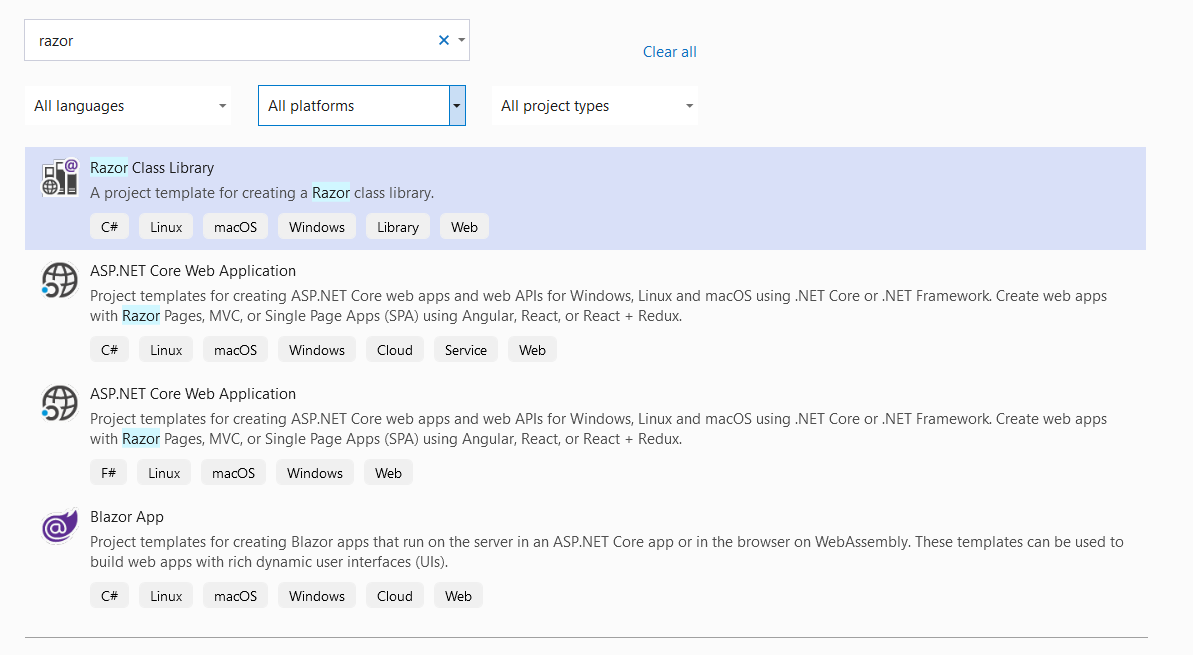Click the Windows tag on the F# template
1193x655 pixels.
click(315, 473)
